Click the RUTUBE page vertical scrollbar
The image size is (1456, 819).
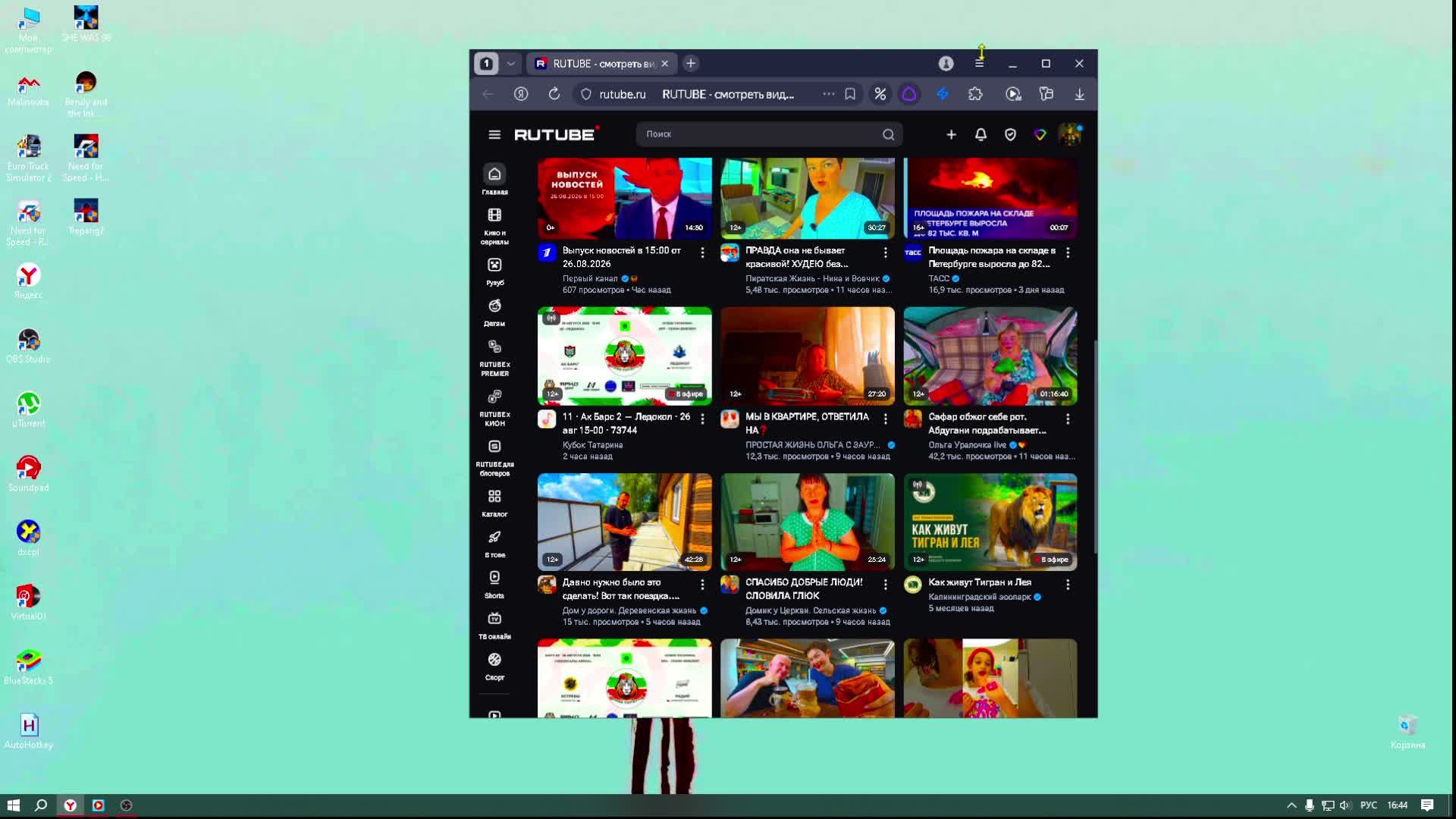(1095, 447)
